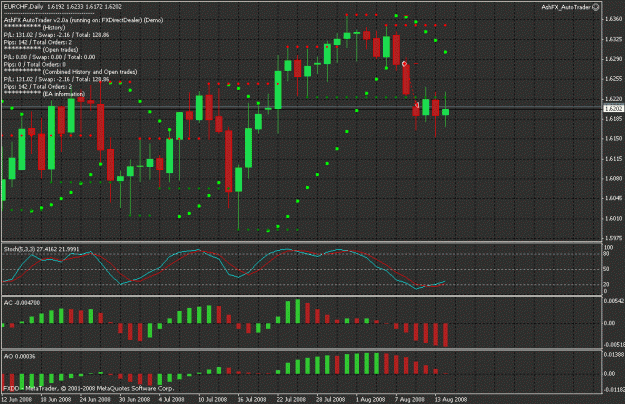Viewport: 625px width, 404px height.
Task: Click the AC -0.004708 indicator label
Action: tap(22, 303)
